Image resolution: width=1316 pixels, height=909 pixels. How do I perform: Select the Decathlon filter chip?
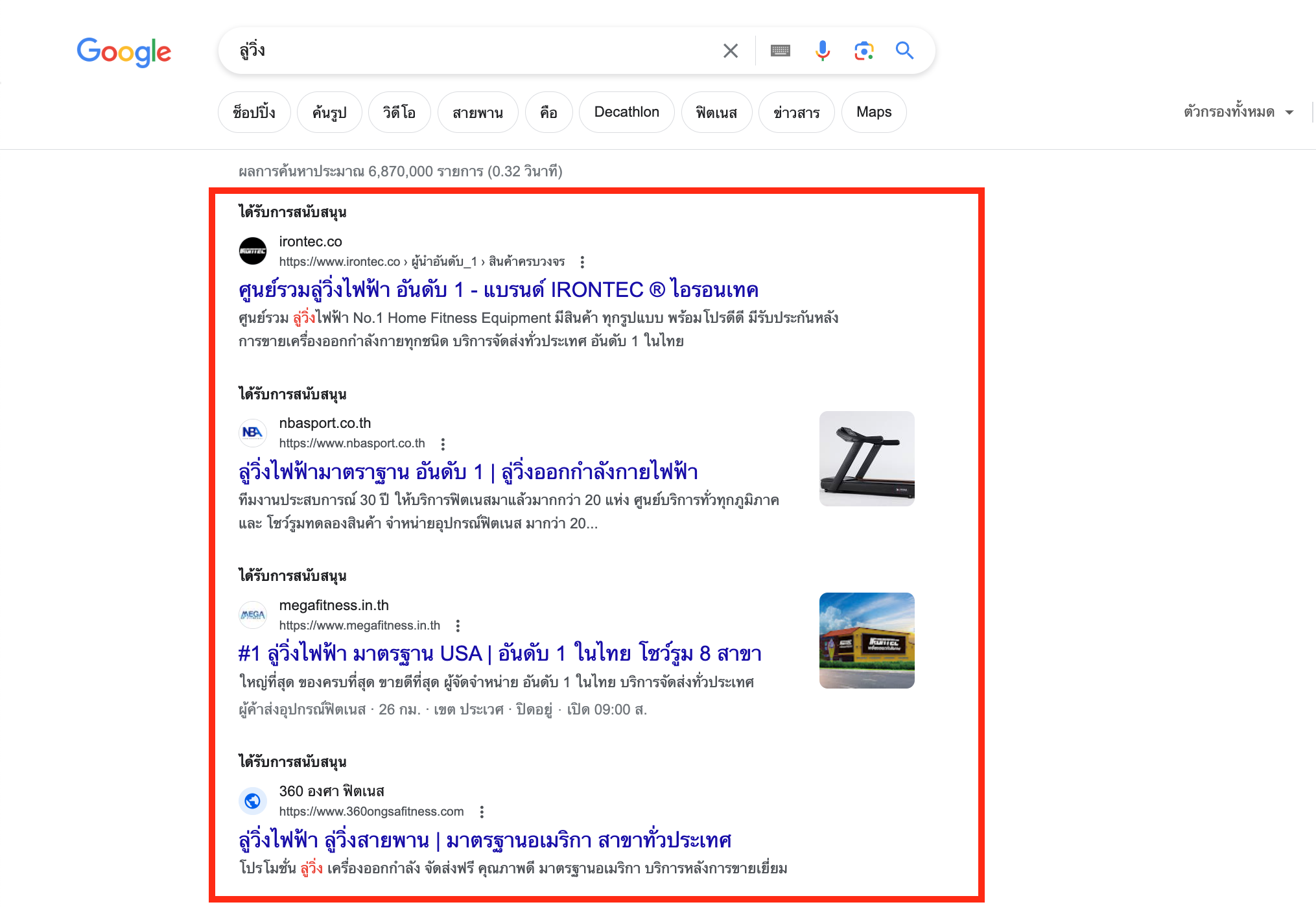(x=627, y=112)
